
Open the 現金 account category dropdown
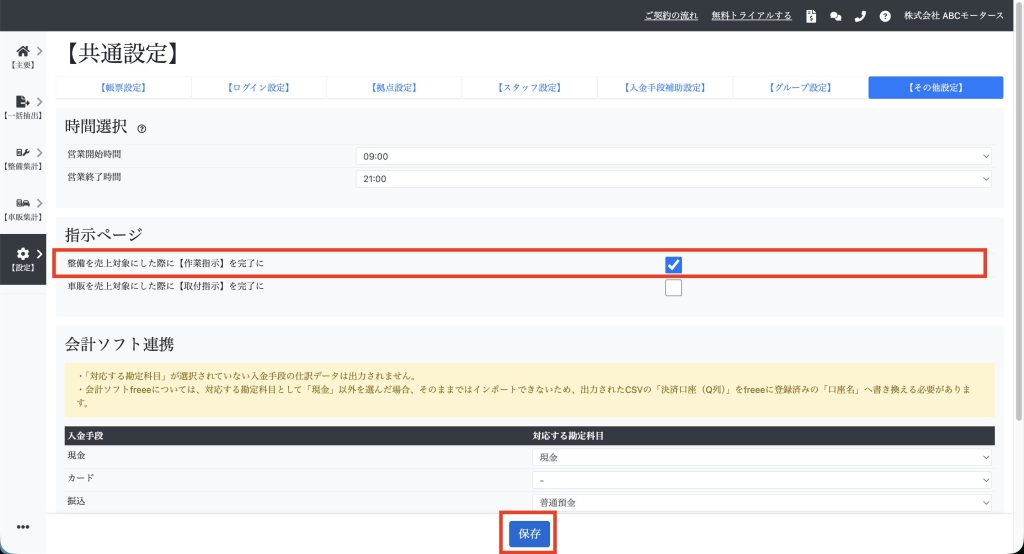[x=762, y=456]
